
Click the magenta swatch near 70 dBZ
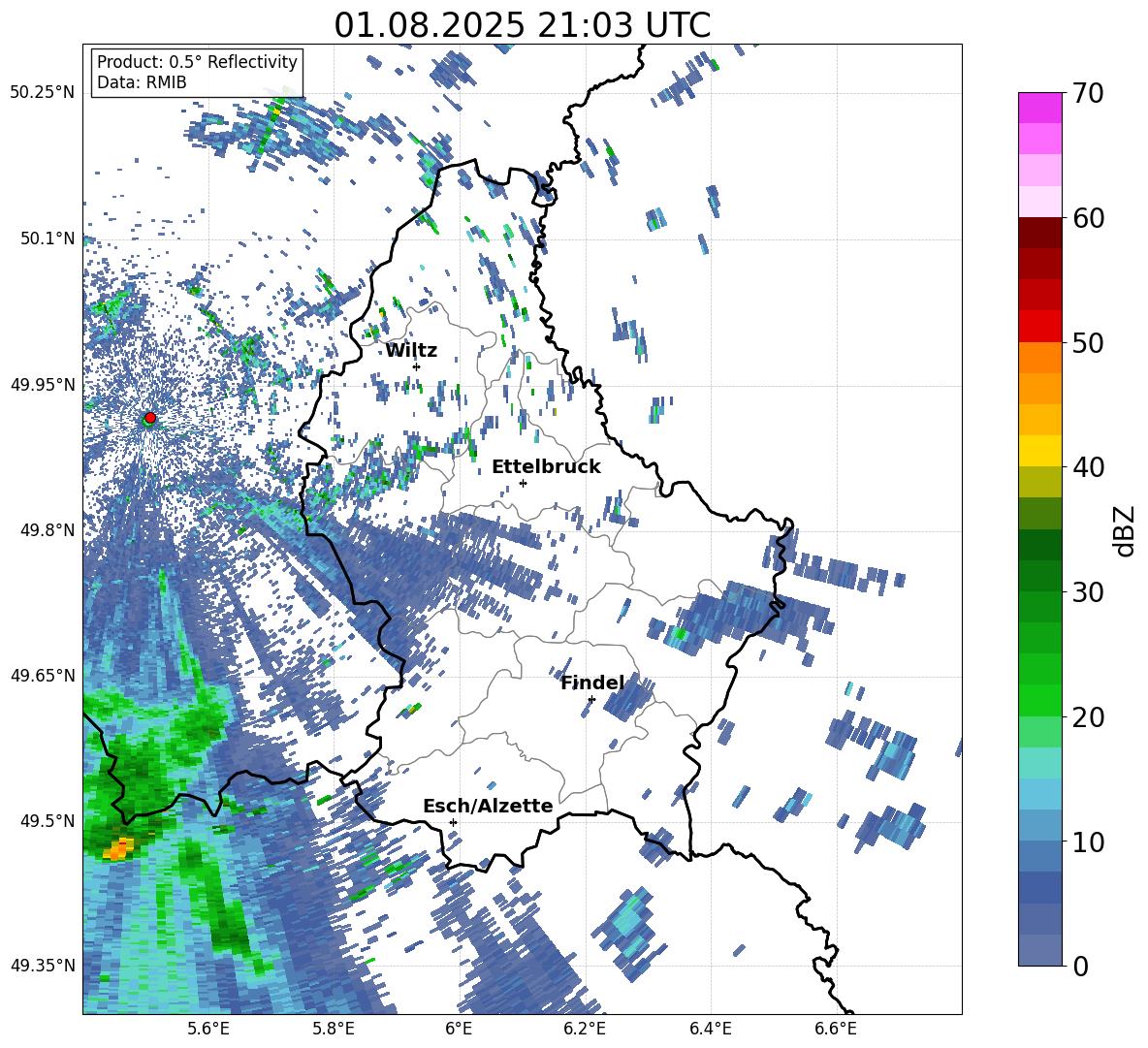1039,108
